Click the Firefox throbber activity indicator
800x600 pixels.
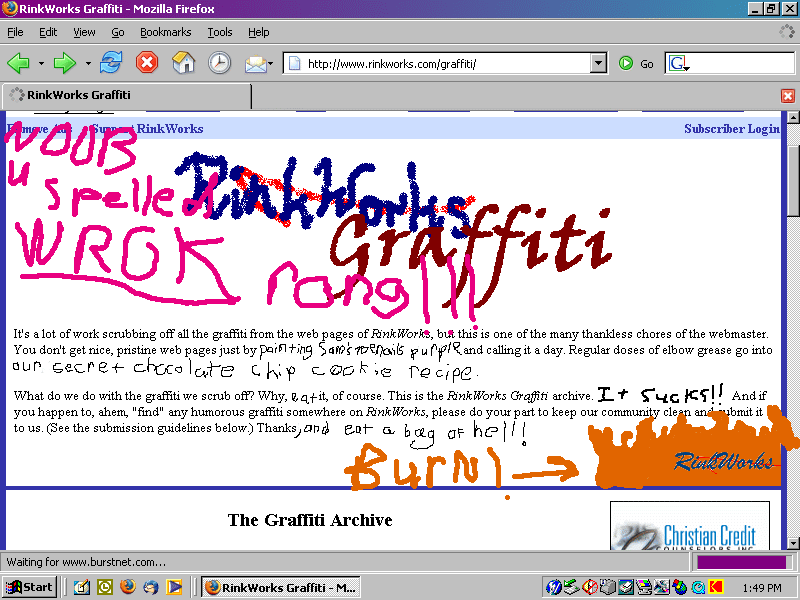786,32
